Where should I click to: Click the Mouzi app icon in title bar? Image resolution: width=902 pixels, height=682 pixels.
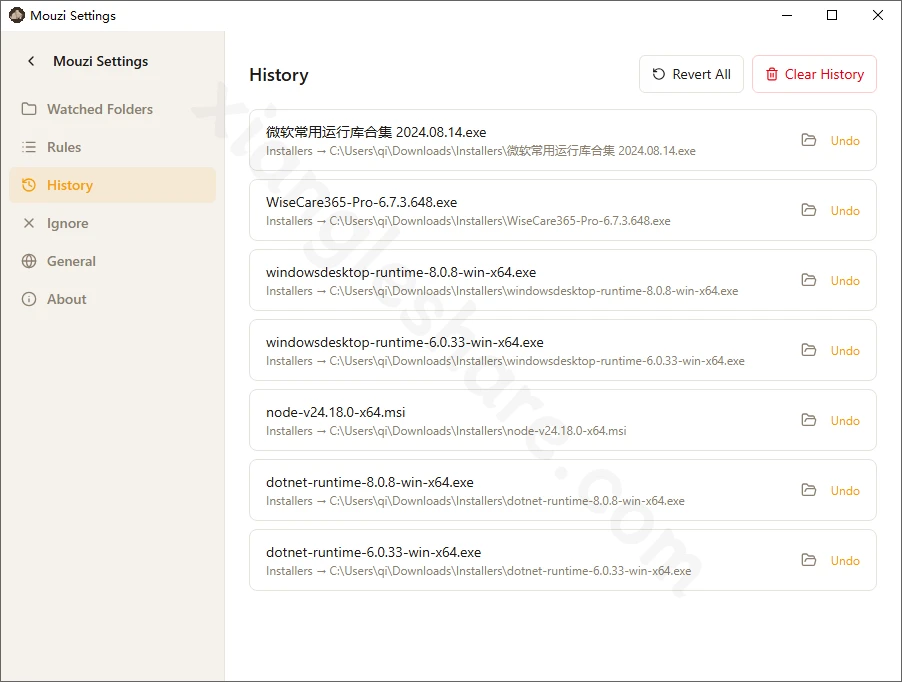tap(17, 16)
